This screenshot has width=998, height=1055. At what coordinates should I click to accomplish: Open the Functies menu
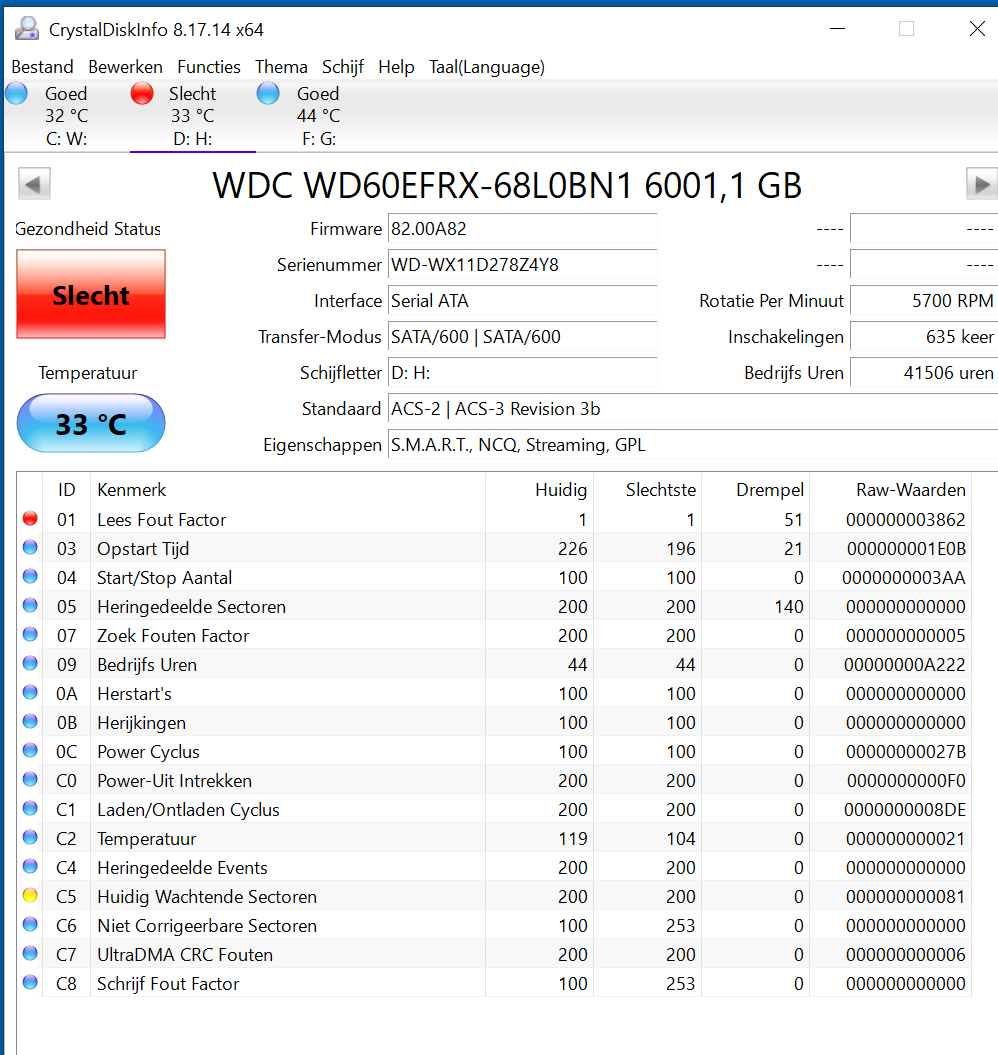[209, 67]
